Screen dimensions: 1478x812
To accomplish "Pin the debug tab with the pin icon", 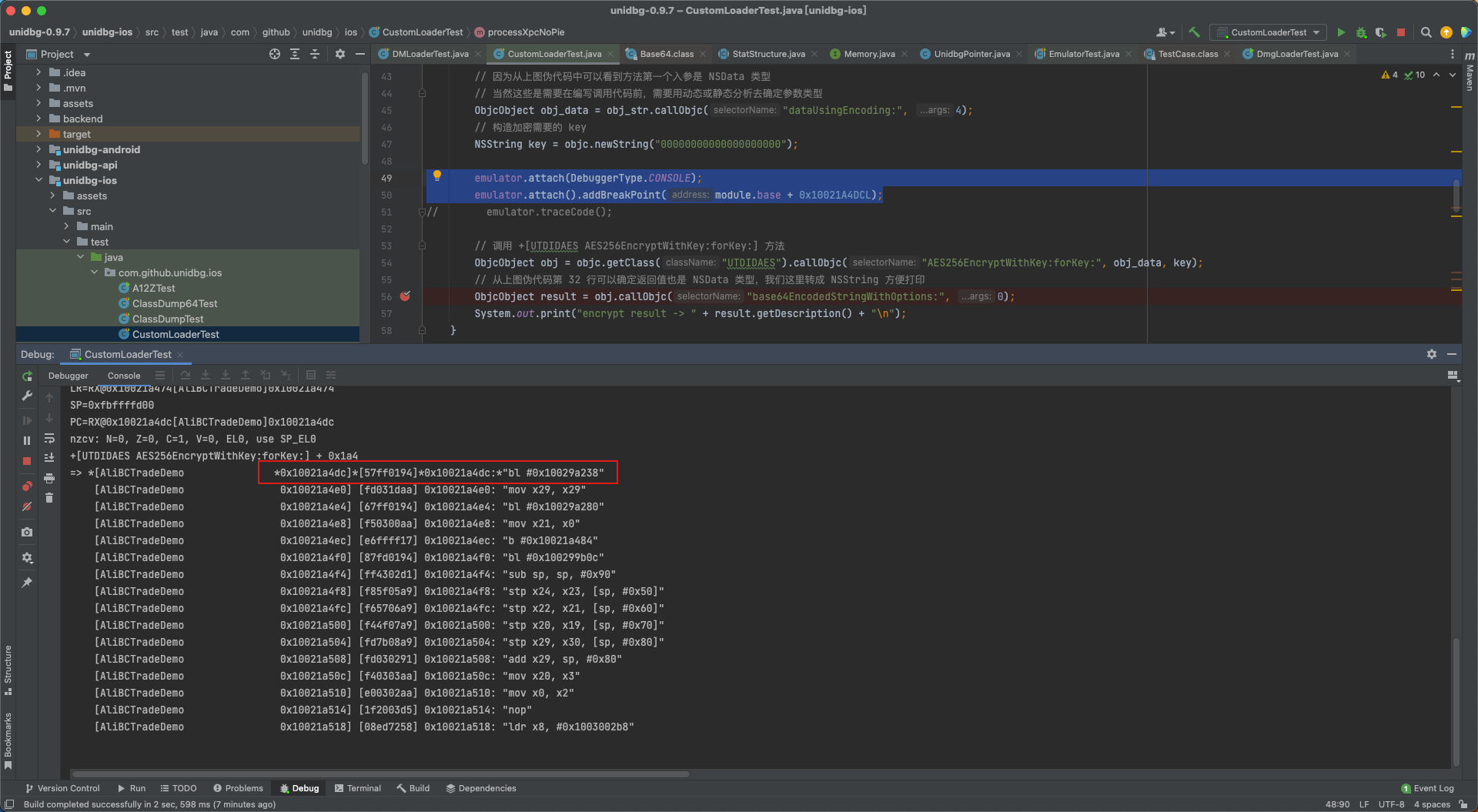I will (27, 583).
